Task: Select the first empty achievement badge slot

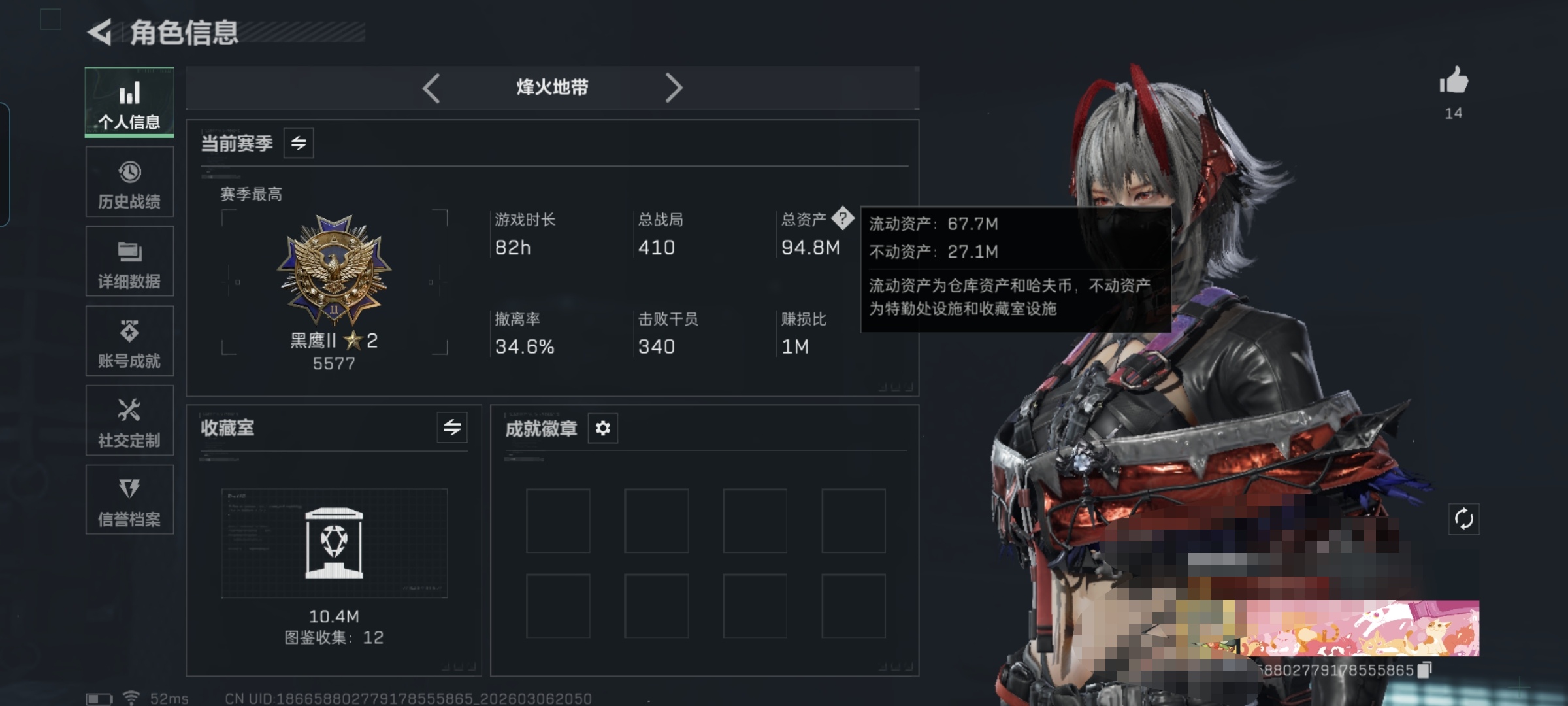Action: click(x=558, y=520)
